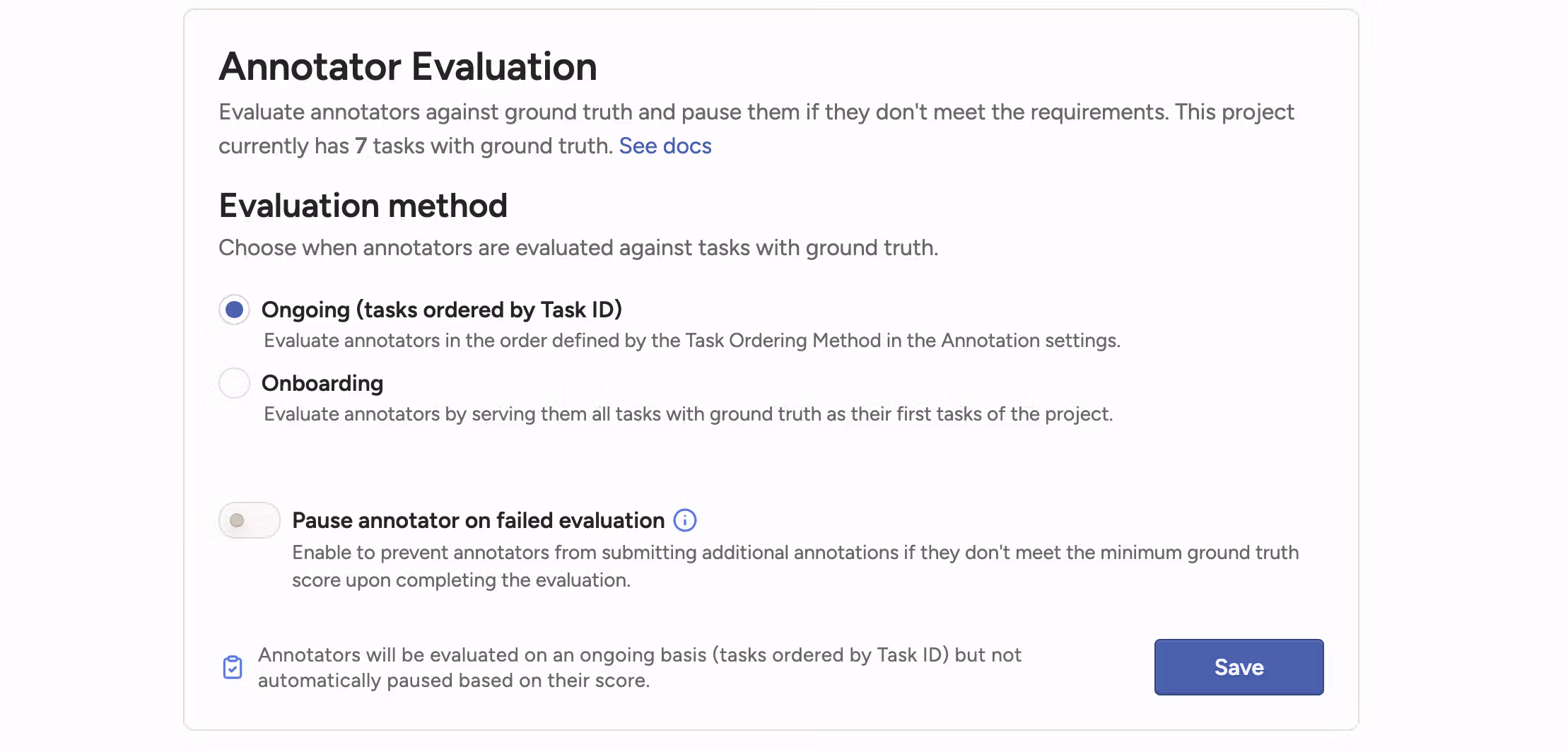Click the Ongoing radio button circle
The height and width of the screenshot is (752, 1568).
coord(234,310)
